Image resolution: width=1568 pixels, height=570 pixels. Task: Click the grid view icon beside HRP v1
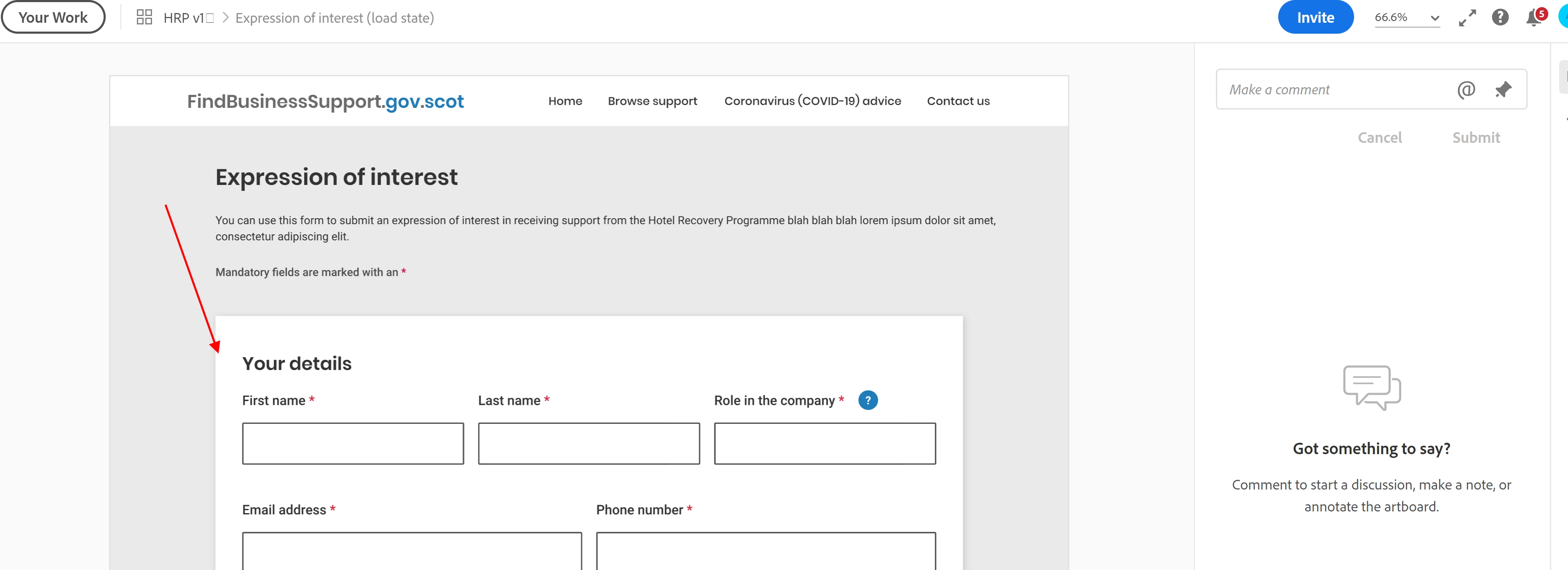pyautogui.click(x=144, y=17)
